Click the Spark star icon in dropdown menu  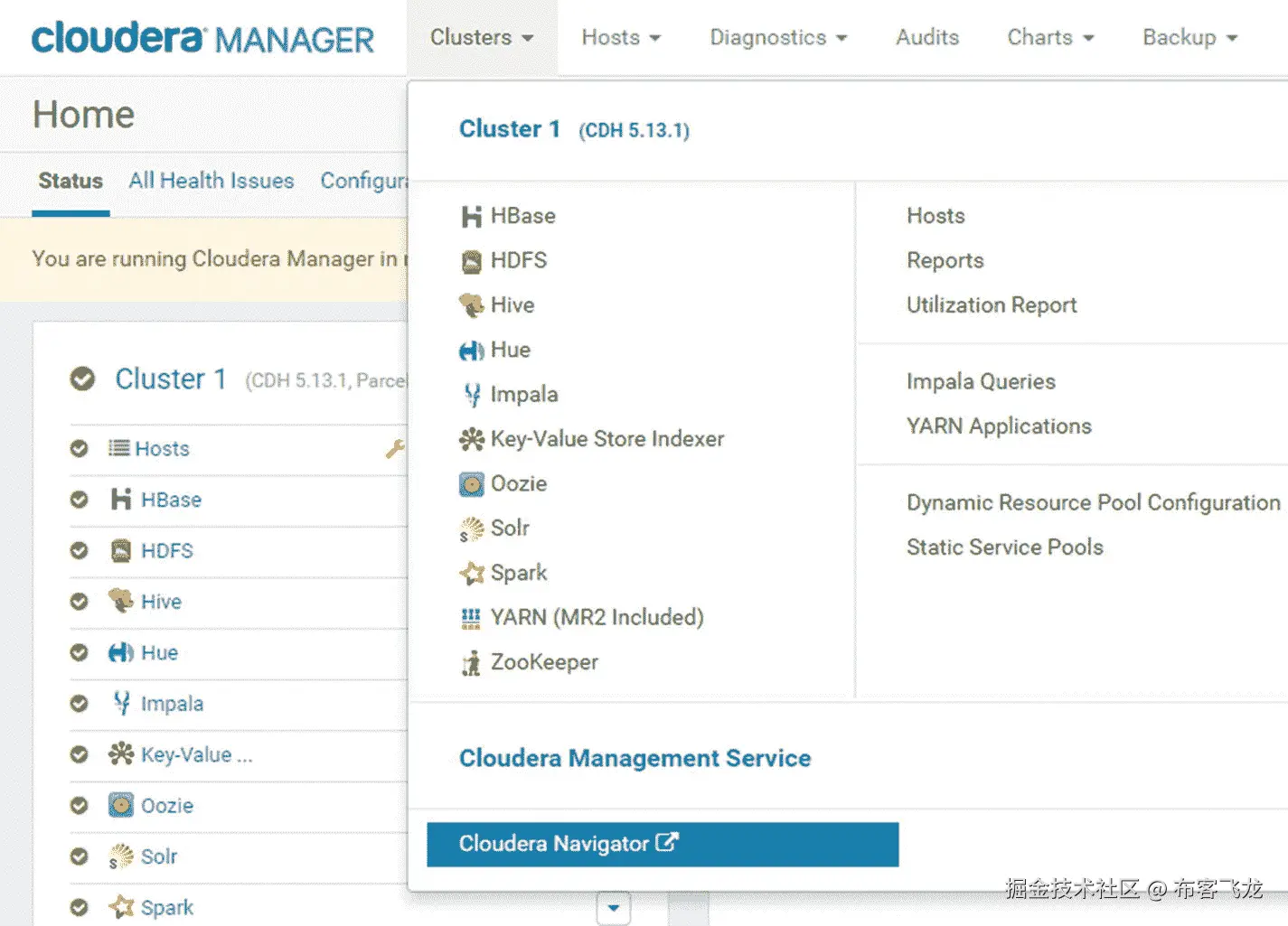click(471, 573)
